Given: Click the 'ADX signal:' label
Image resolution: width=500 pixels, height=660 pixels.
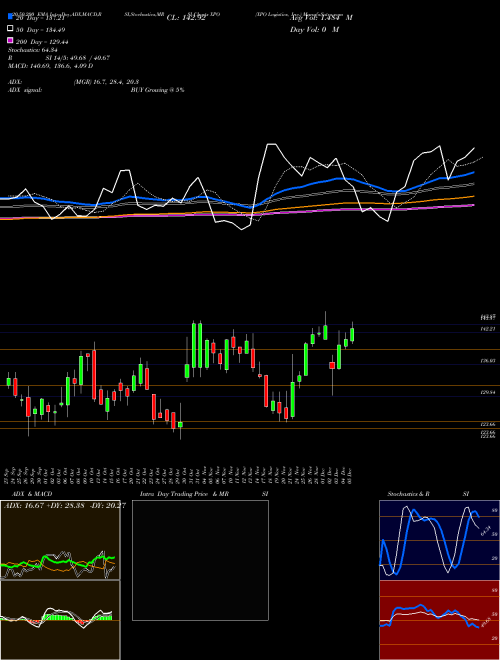Looking at the screenshot, I should pos(25,90).
